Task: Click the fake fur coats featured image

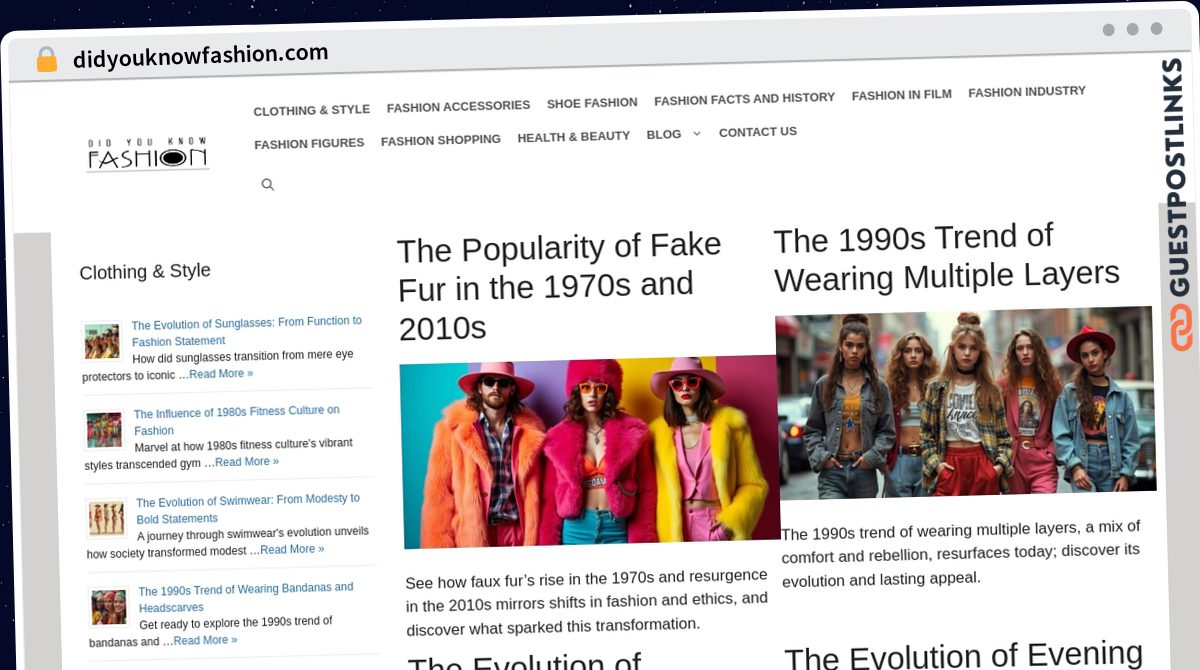Action: click(x=590, y=452)
